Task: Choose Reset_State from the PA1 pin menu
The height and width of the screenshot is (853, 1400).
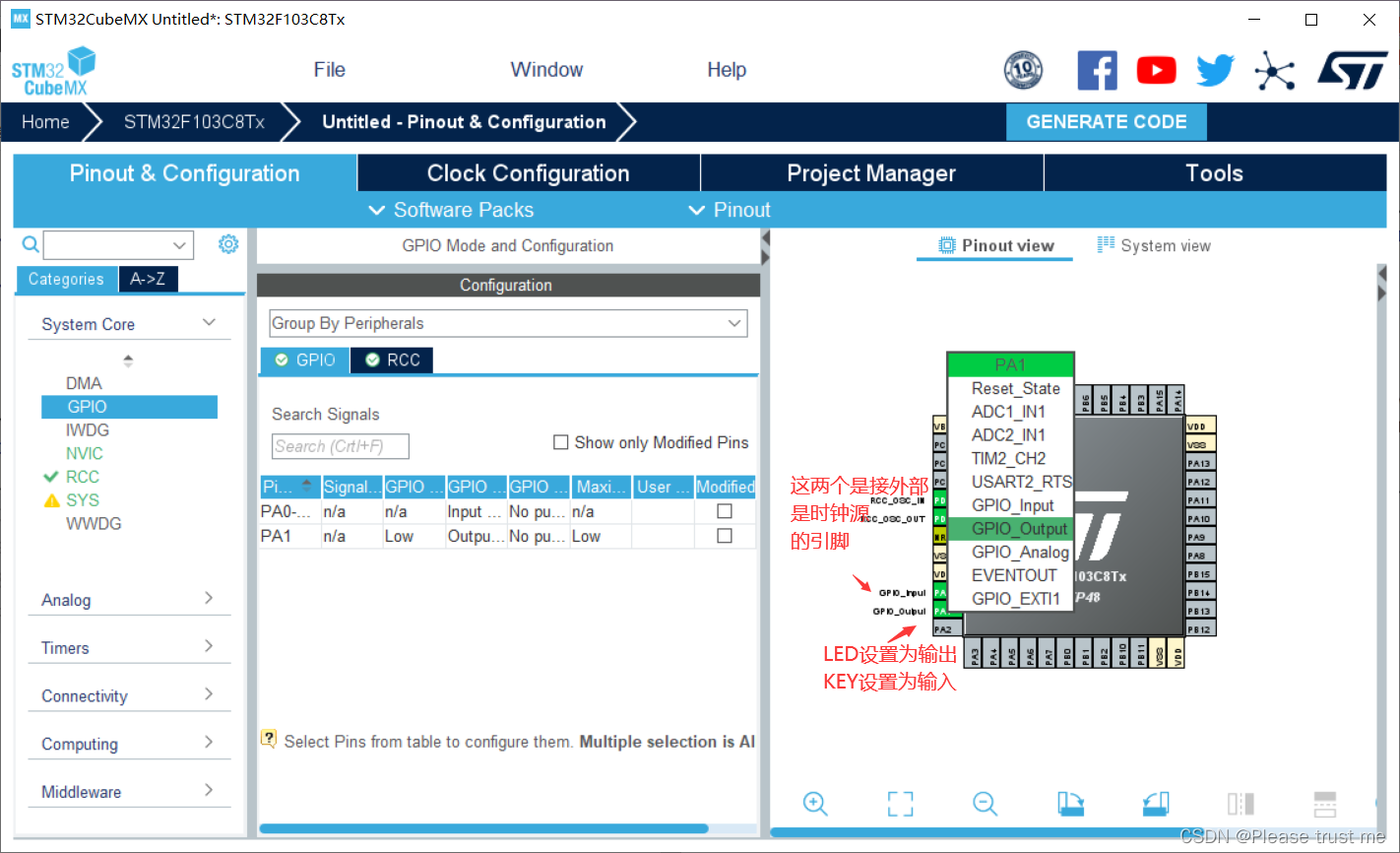Action: pyautogui.click(x=1011, y=389)
